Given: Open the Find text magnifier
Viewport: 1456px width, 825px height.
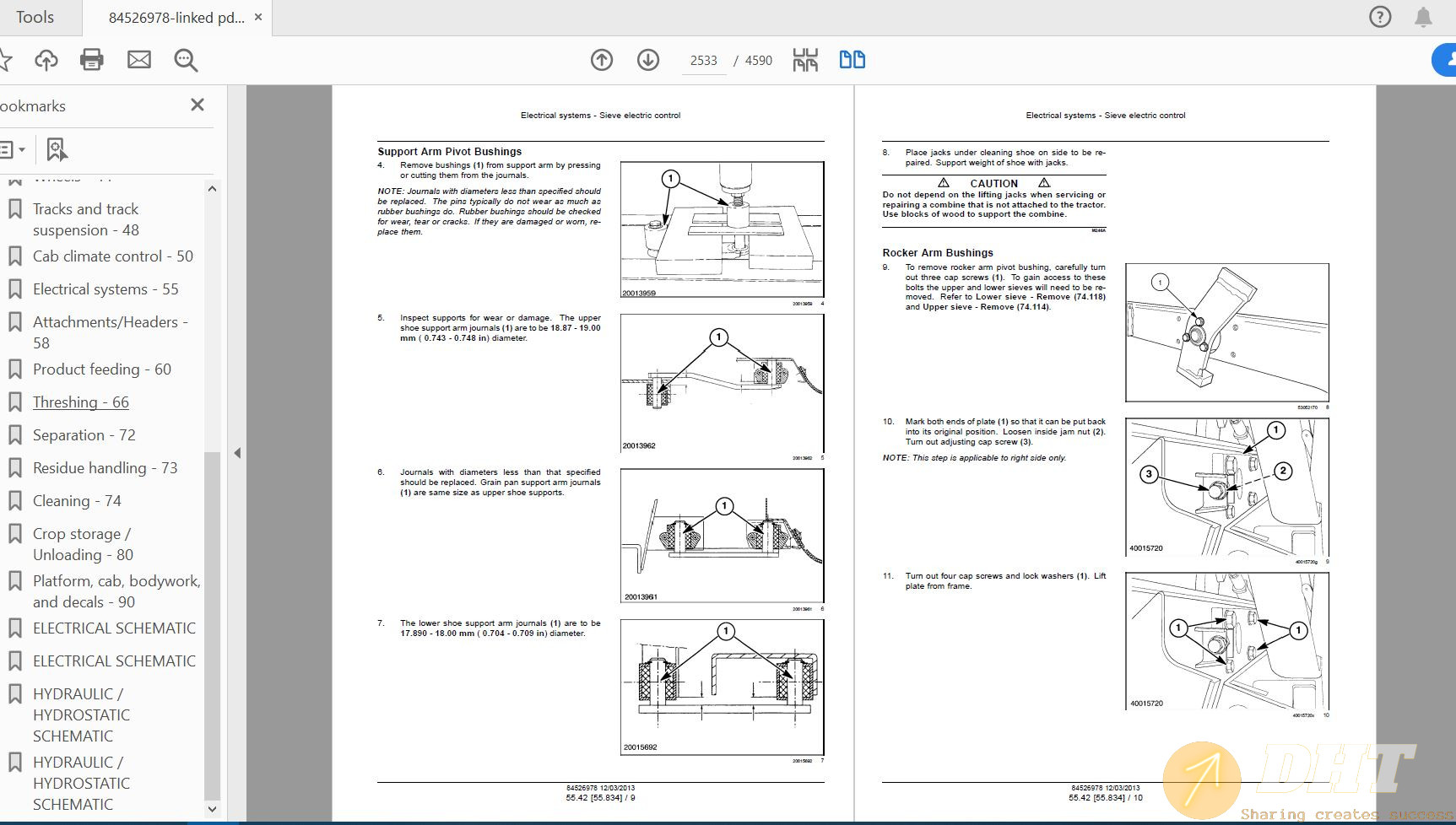Looking at the screenshot, I should [186, 60].
